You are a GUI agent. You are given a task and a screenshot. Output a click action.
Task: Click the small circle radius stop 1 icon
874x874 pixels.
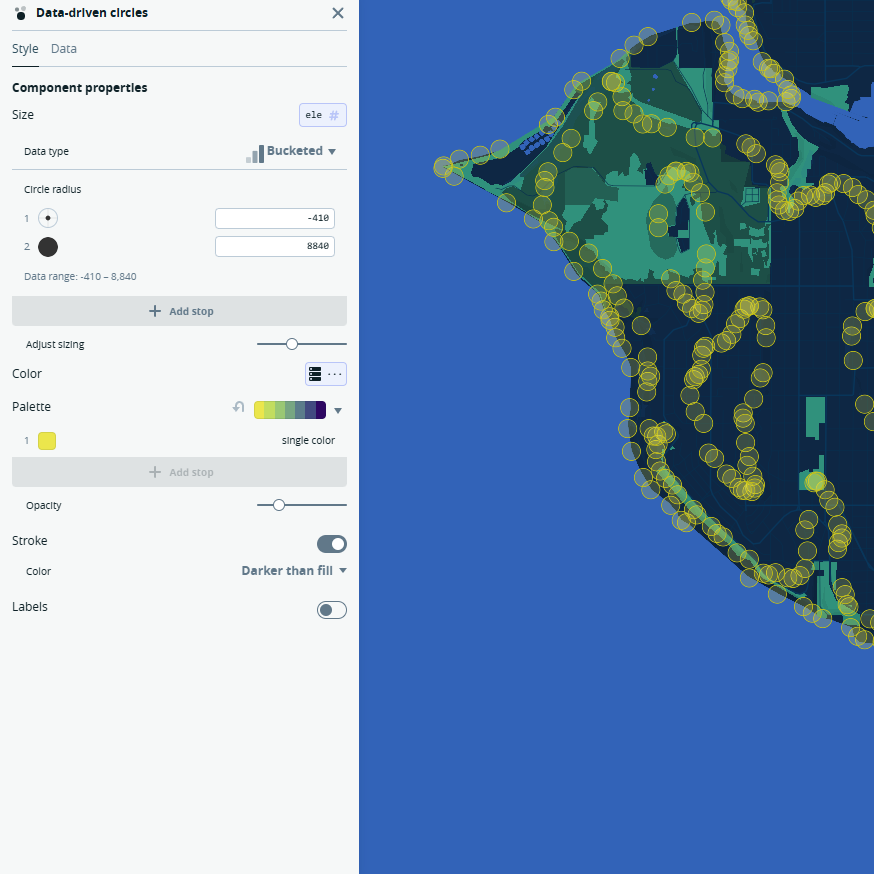point(47,218)
